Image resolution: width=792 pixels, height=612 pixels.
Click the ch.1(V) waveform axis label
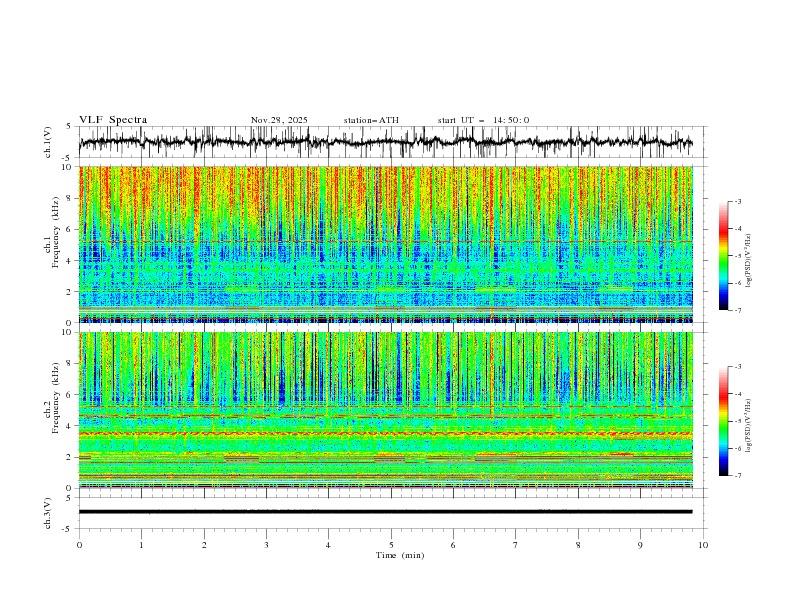coord(48,142)
